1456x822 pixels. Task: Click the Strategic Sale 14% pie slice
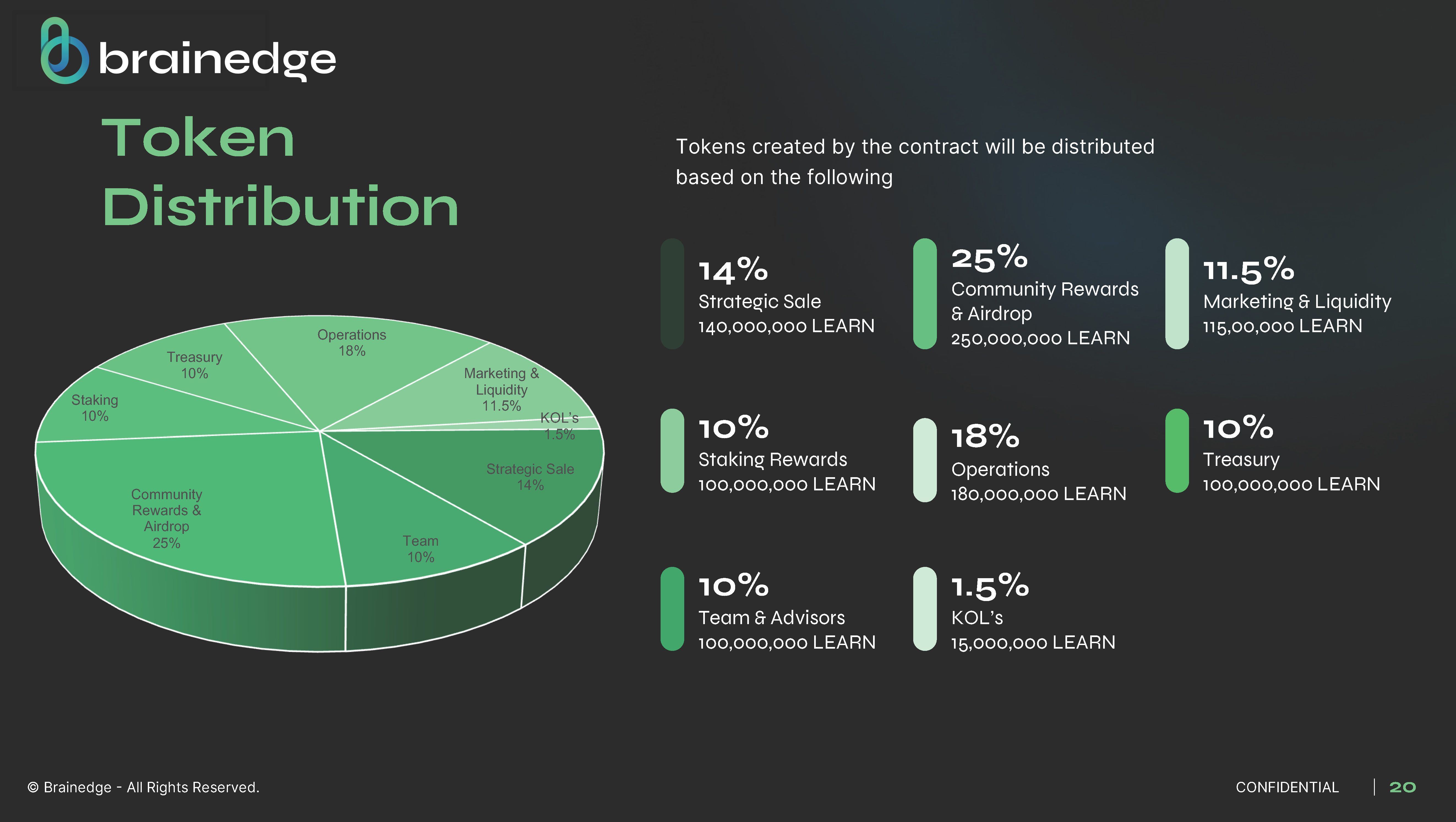point(509,474)
